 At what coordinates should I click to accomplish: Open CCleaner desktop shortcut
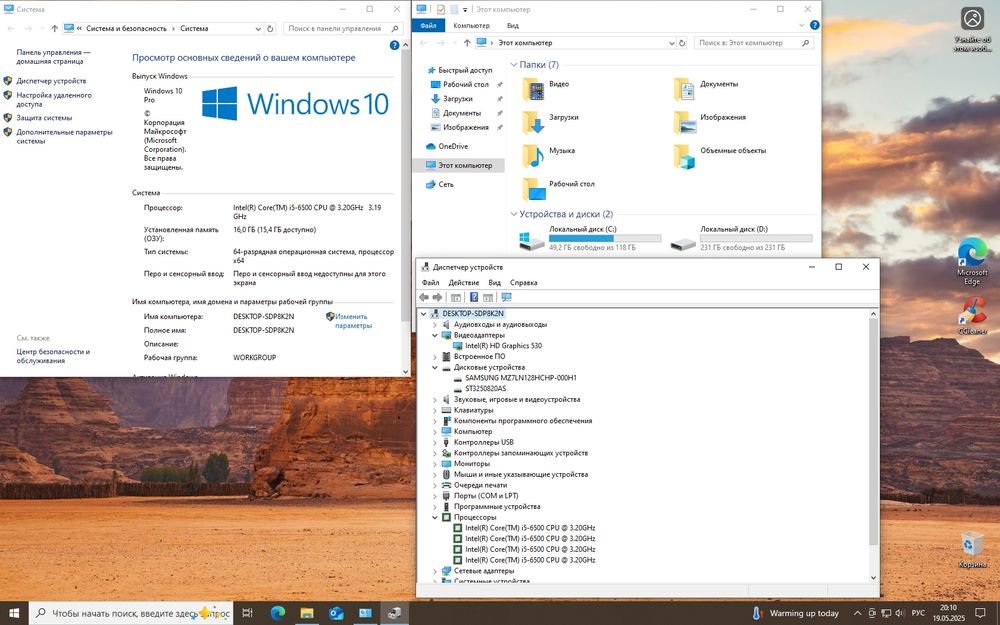972,316
